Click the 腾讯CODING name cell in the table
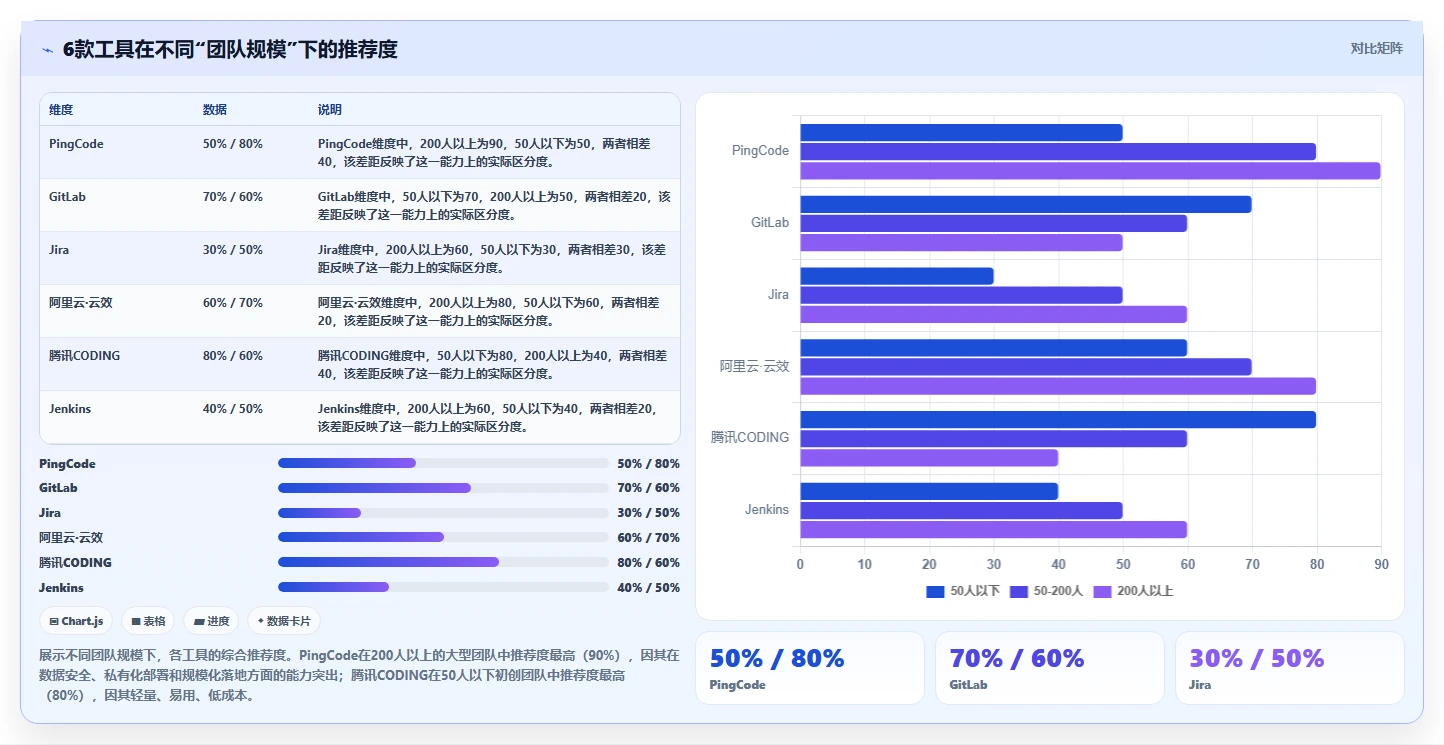 [x=84, y=356]
